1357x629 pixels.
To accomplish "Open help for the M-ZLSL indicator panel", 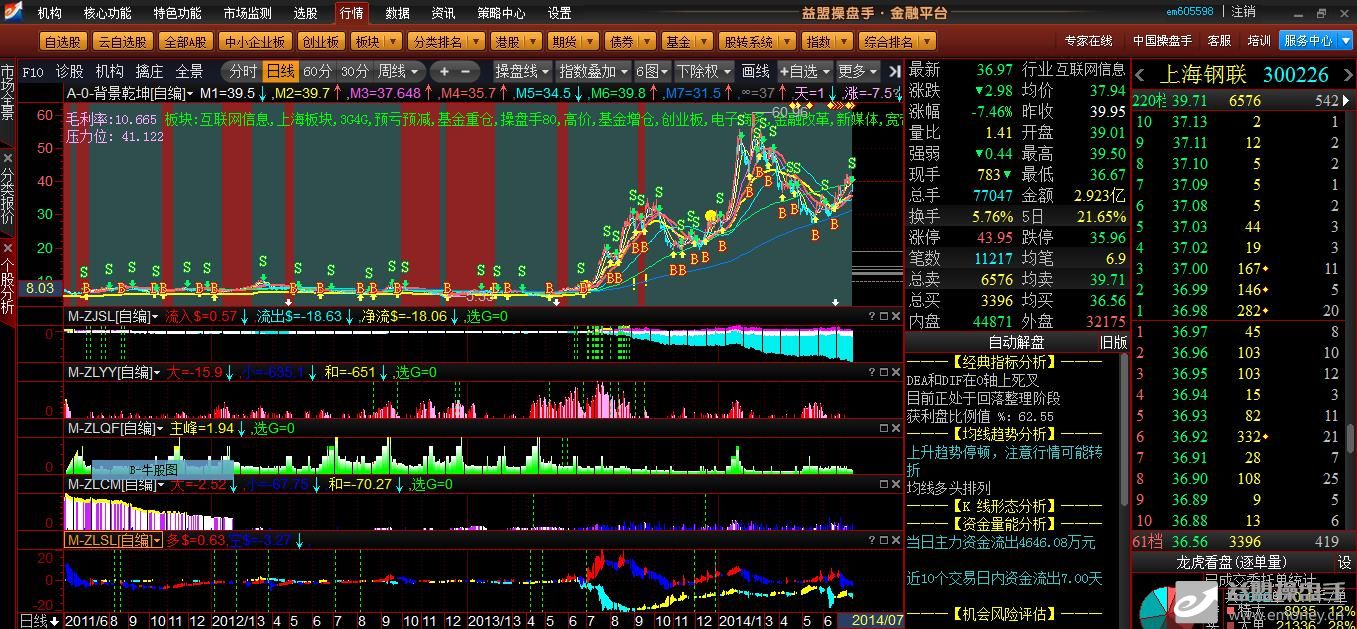I will [x=871, y=540].
